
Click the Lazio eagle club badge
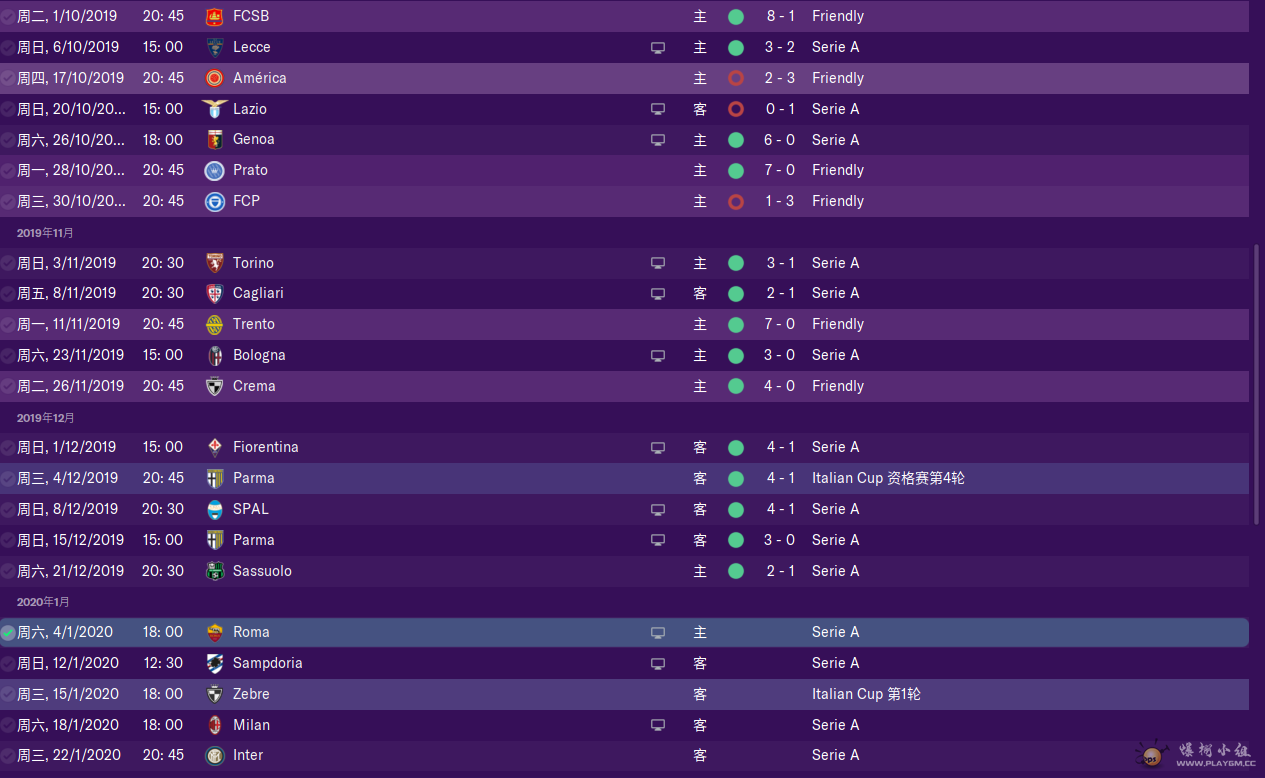coord(214,109)
